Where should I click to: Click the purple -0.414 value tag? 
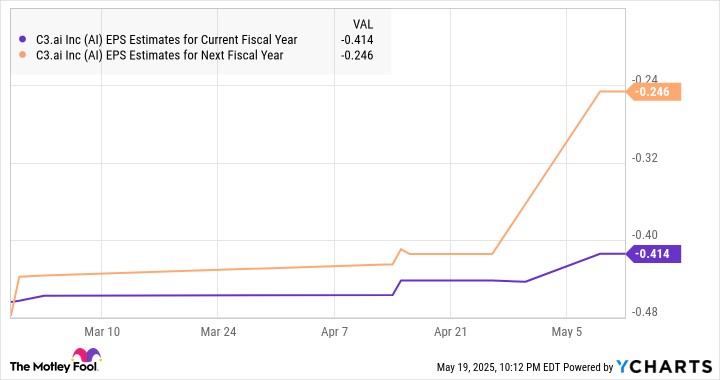(x=653, y=254)
